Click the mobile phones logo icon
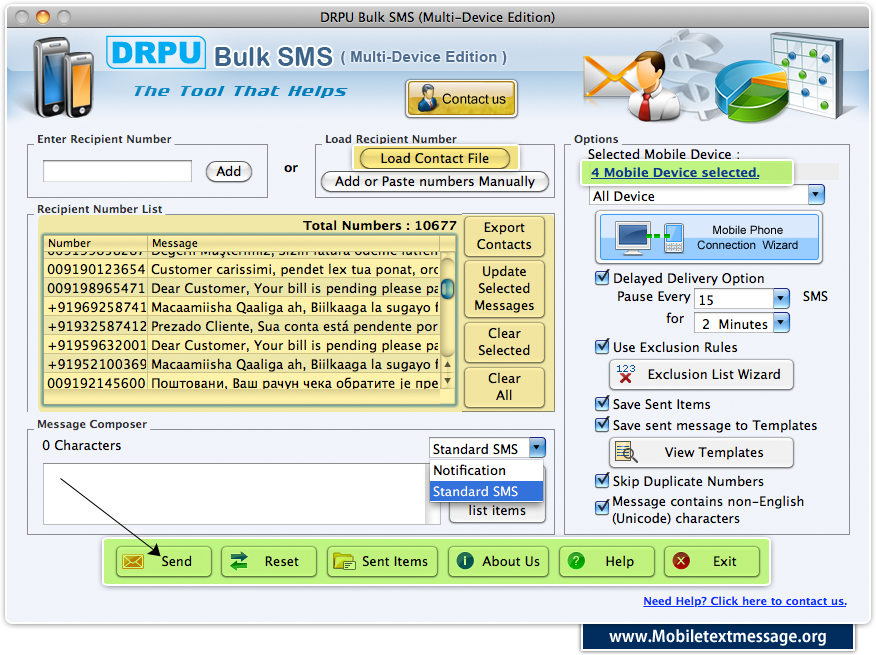Screen dimensions: 876x655 (63, 77)
